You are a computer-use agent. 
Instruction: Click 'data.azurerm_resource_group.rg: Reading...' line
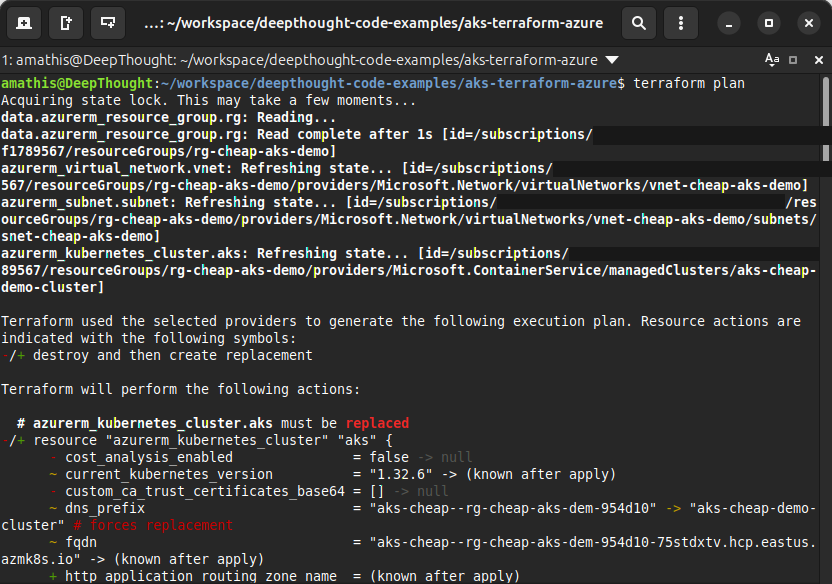click(168, 117)
